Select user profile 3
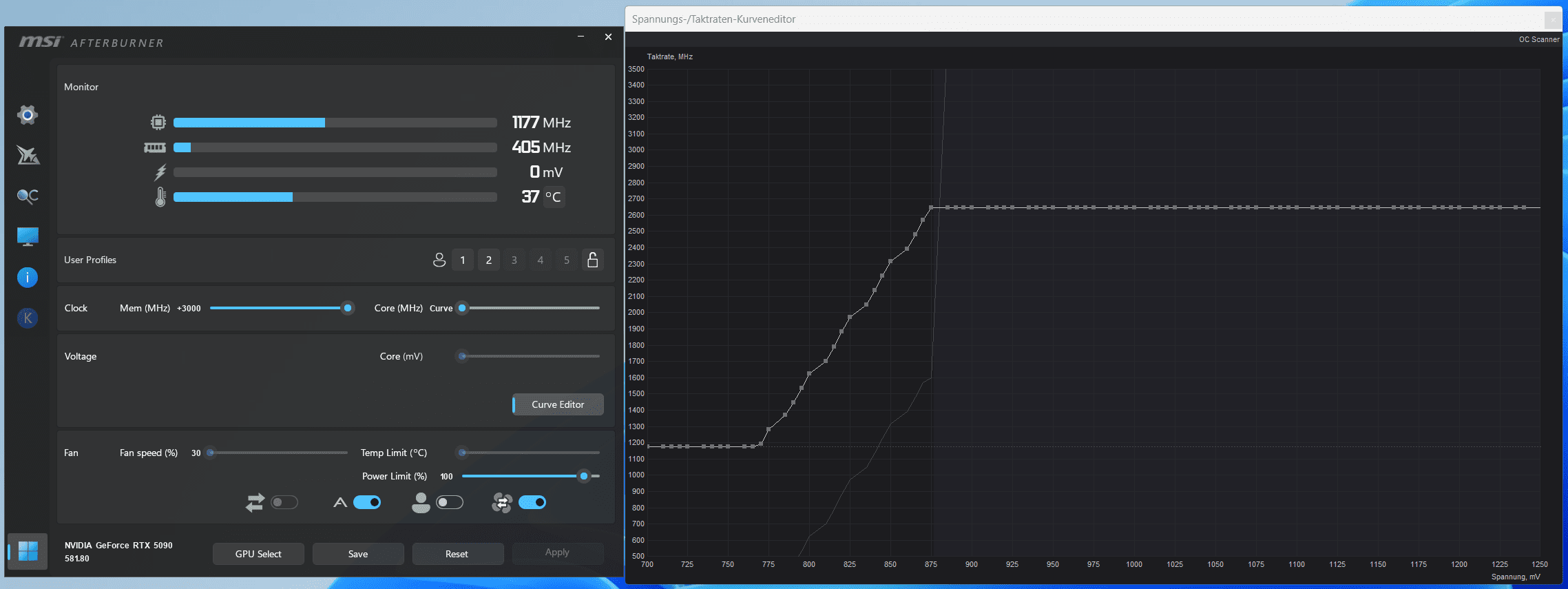This screenshot has width=1568, height=589. pyautogui.click(x=514, y=260)
